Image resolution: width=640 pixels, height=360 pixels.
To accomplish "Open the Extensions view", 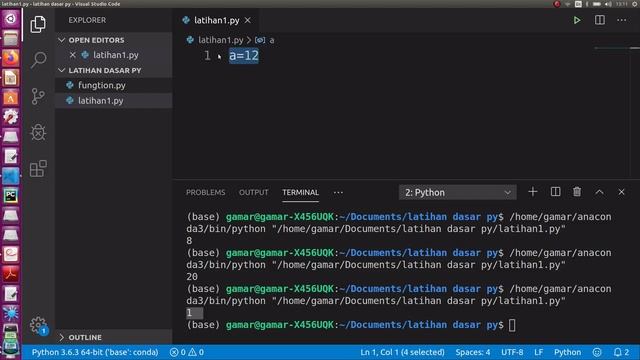I will point(38,168).
